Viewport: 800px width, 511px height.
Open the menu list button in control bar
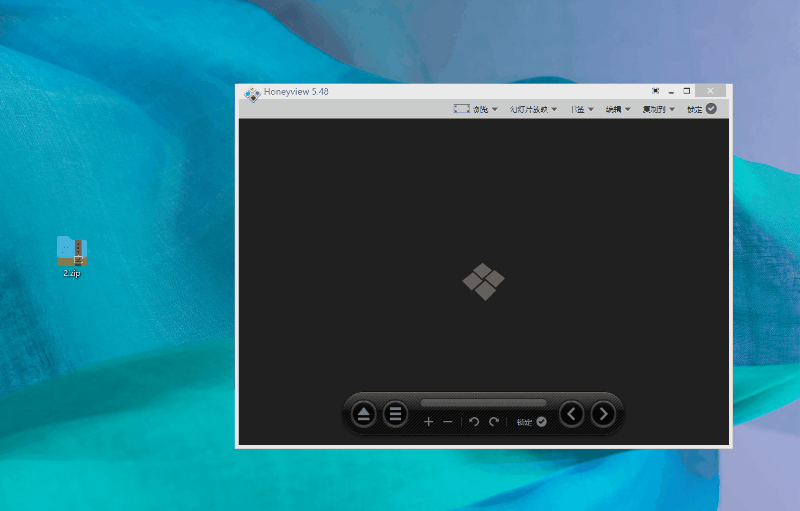pos(396,414)
